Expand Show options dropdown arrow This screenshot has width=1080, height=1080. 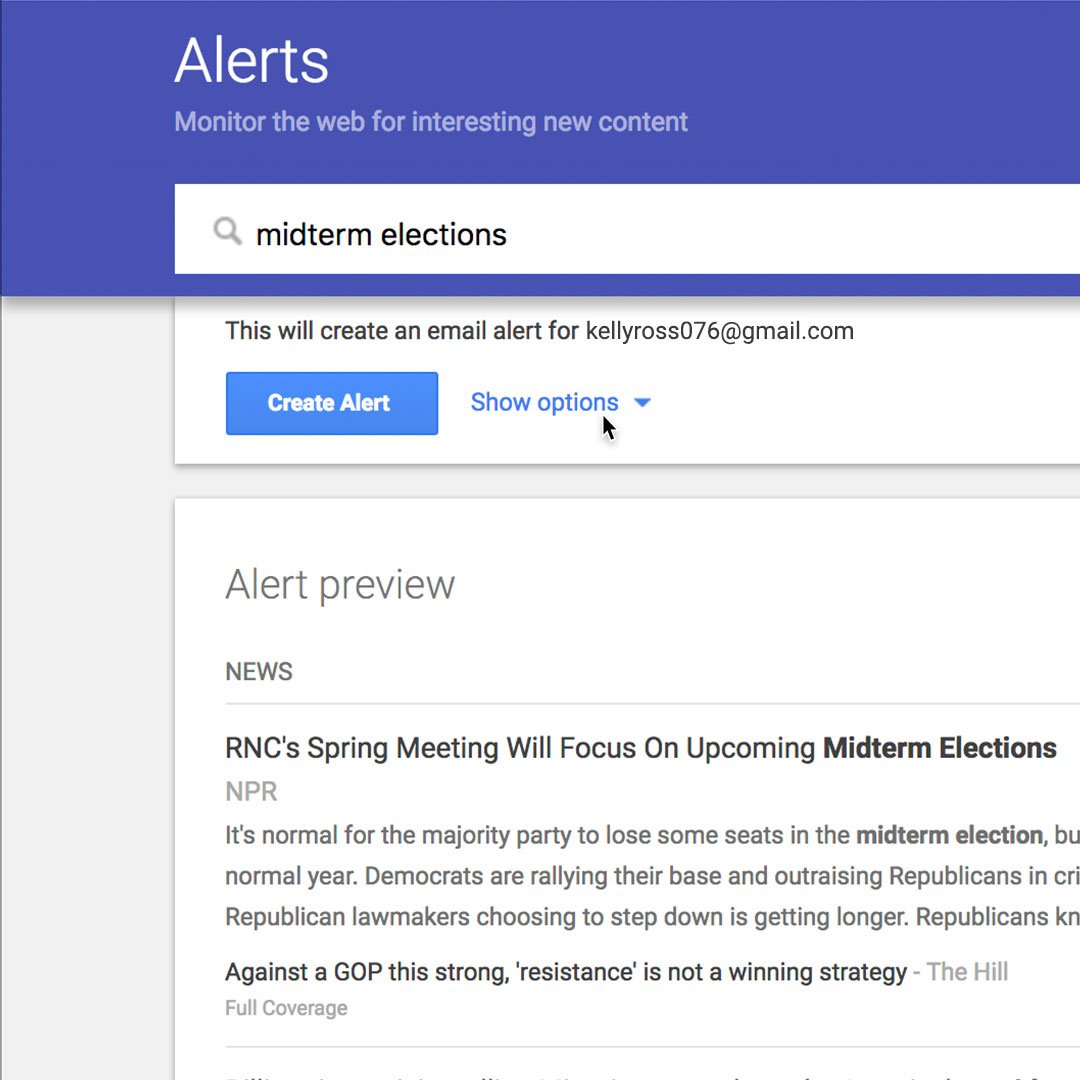click(x=642, y=402)
